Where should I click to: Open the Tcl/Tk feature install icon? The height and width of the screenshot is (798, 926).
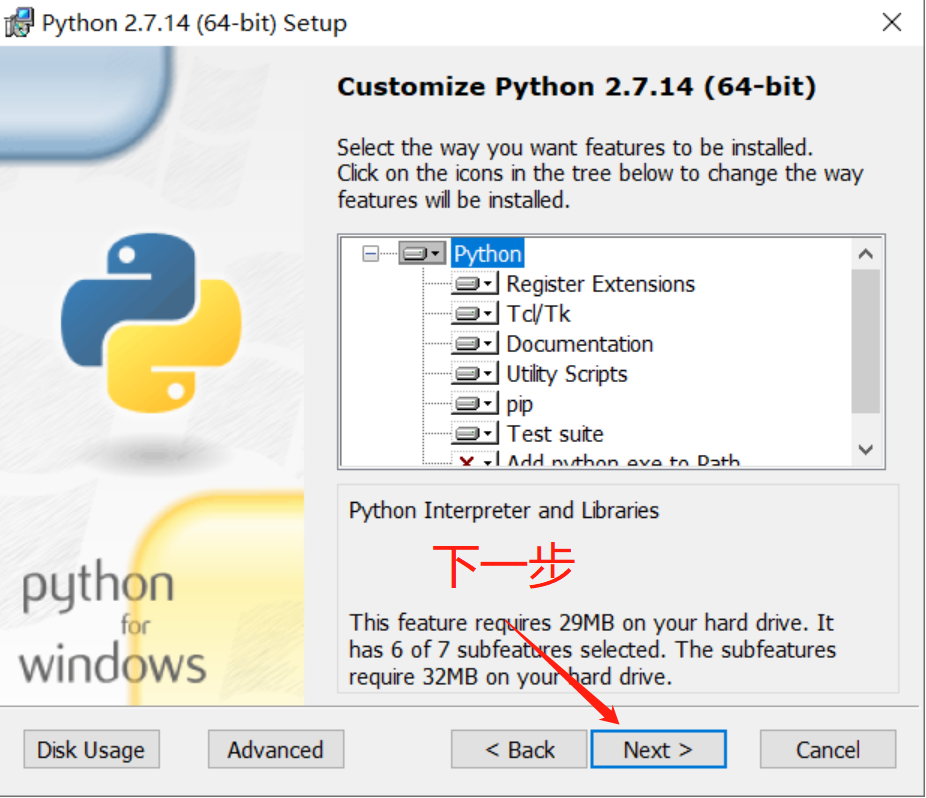click(x=474, y=314)
